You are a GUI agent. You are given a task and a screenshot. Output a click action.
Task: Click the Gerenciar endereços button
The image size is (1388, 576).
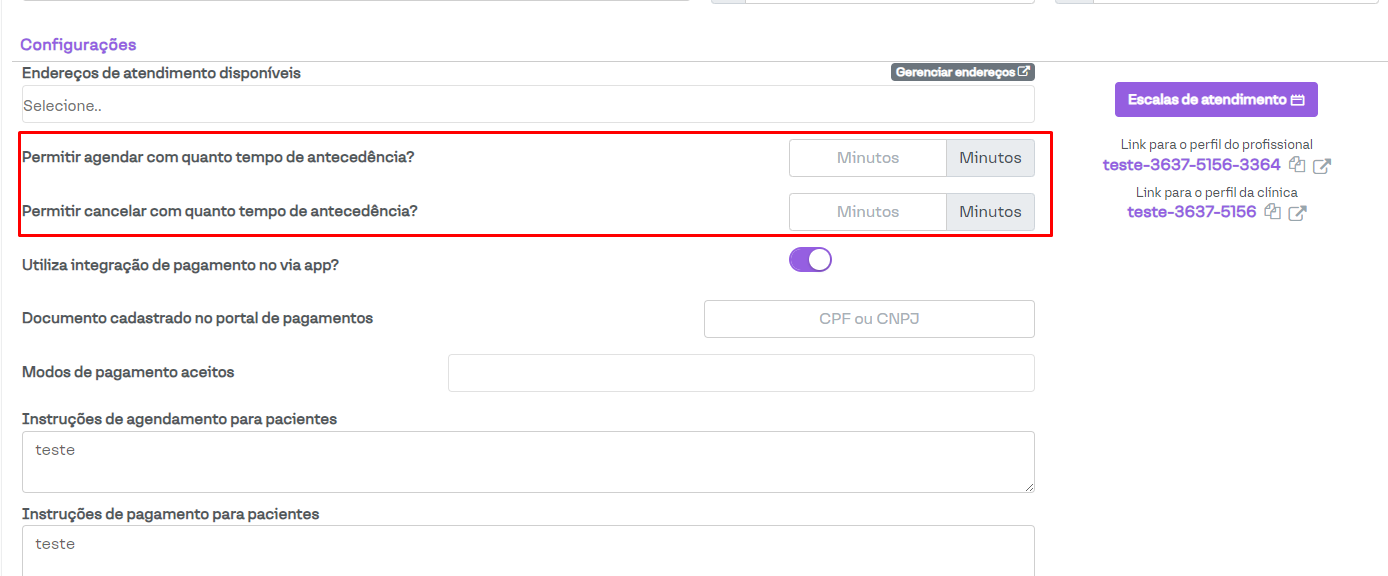pos(962,72)
